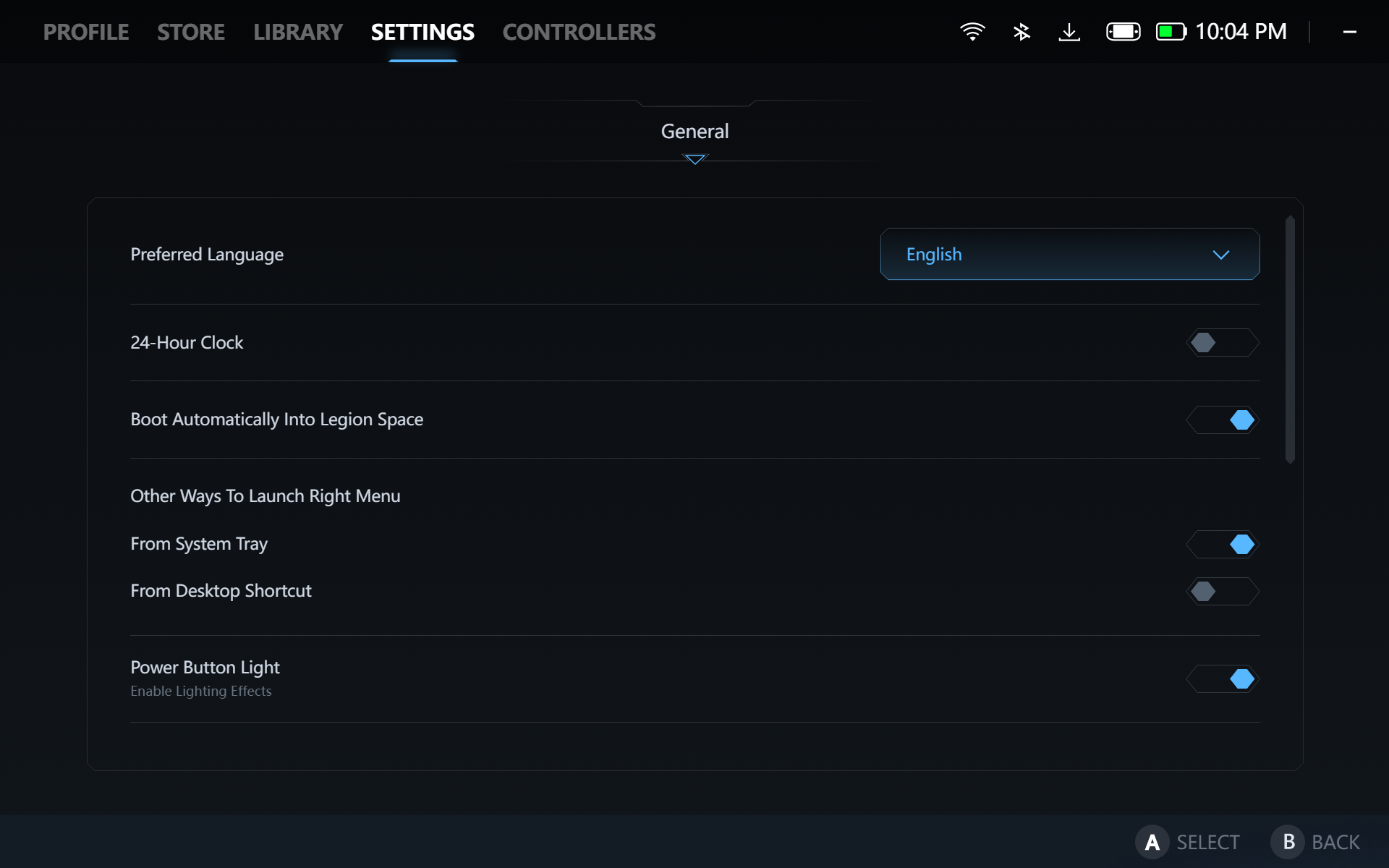Open the PROFILE tab
This screenshot has height=868, width=1389.
(85, 31)
